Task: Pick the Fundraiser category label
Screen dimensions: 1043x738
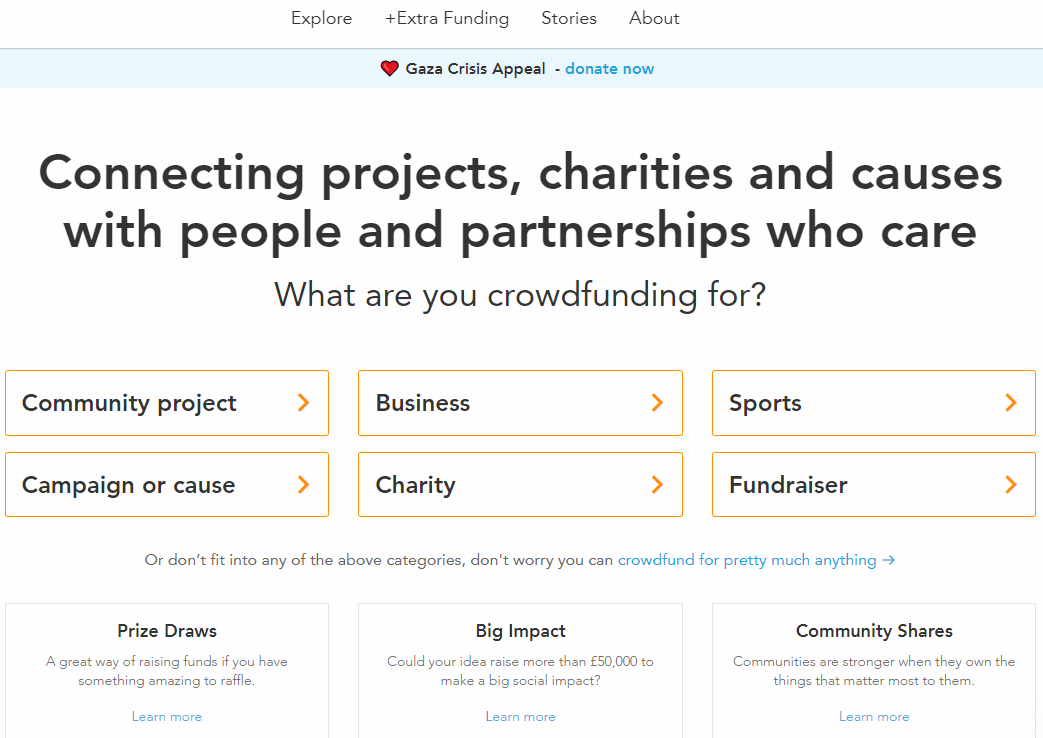Action: [788, 485]
